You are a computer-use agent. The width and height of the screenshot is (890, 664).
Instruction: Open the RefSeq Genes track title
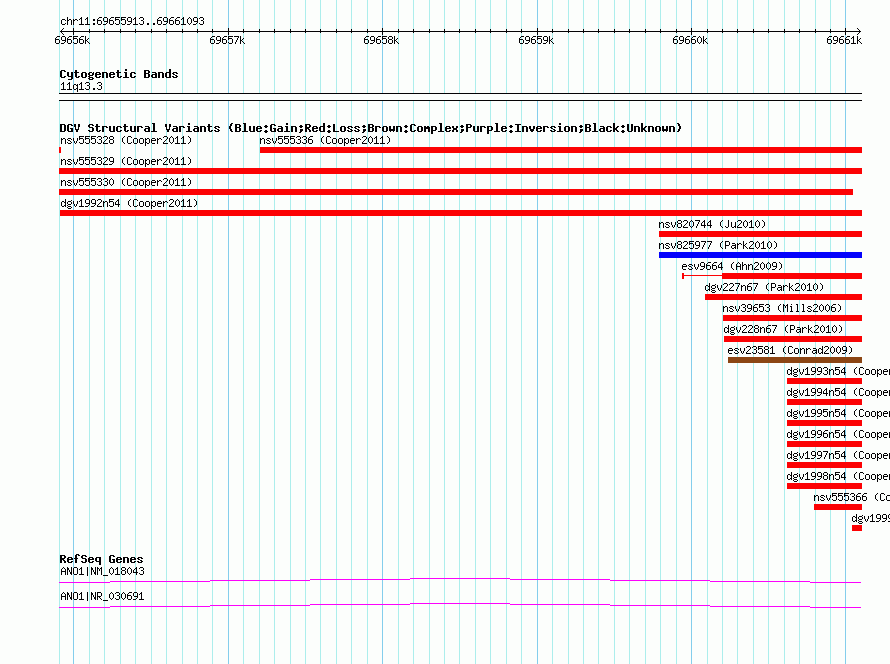(101, 559)
